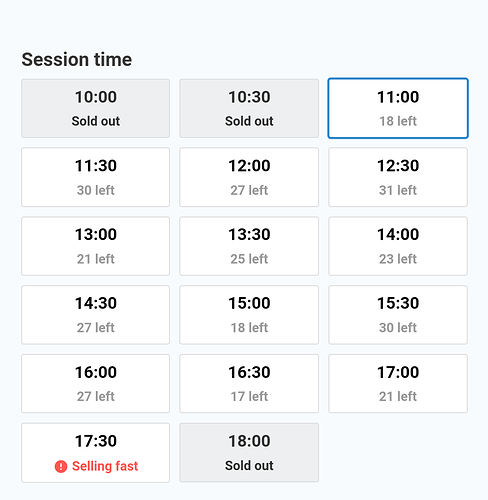Choose the 16:00 session
The image size is (488, 500).
96,384
